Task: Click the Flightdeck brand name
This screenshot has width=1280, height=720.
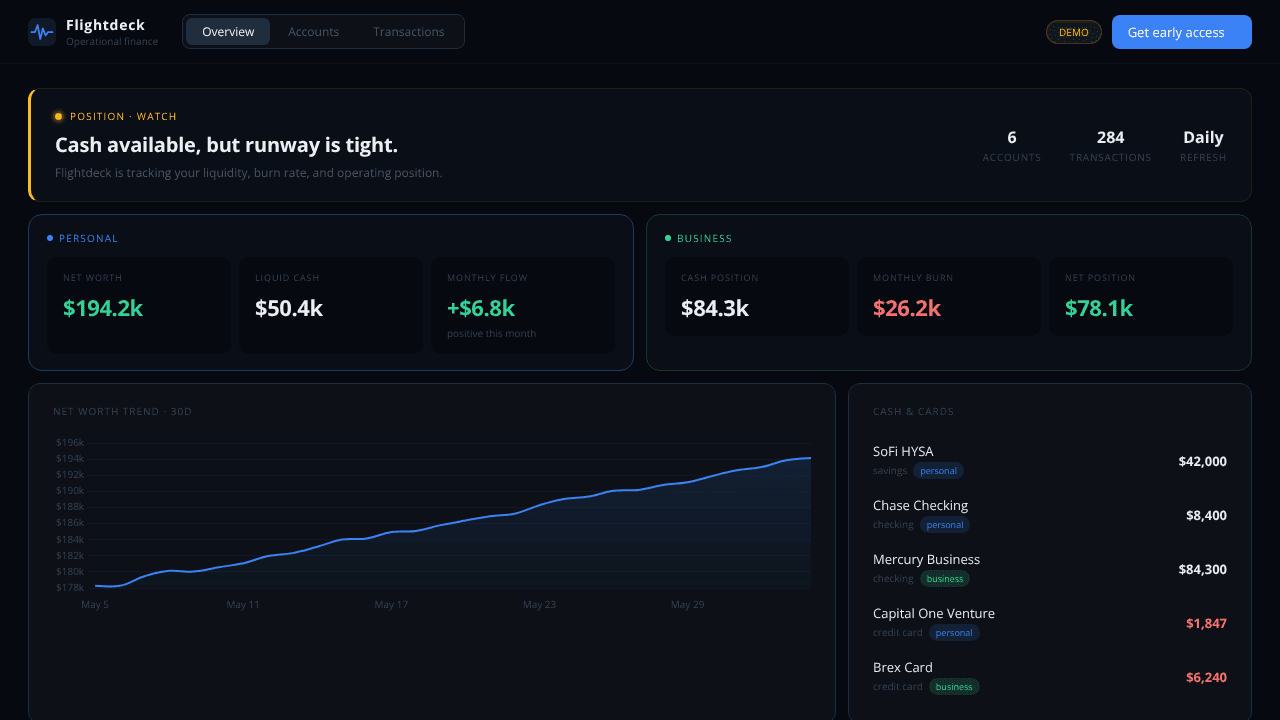Action: [x=105, y=25]
